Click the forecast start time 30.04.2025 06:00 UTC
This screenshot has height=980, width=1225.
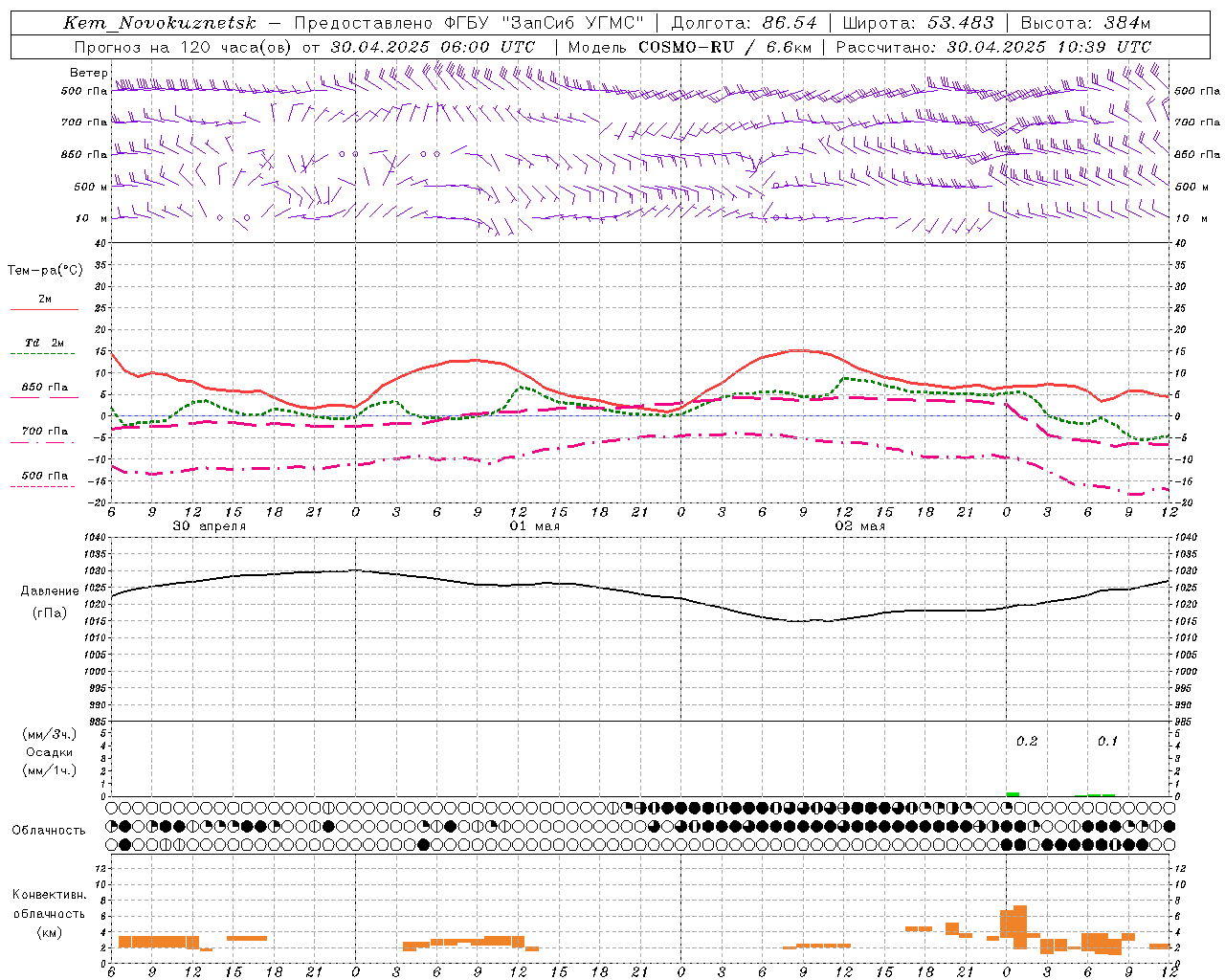tap(433, 47)
